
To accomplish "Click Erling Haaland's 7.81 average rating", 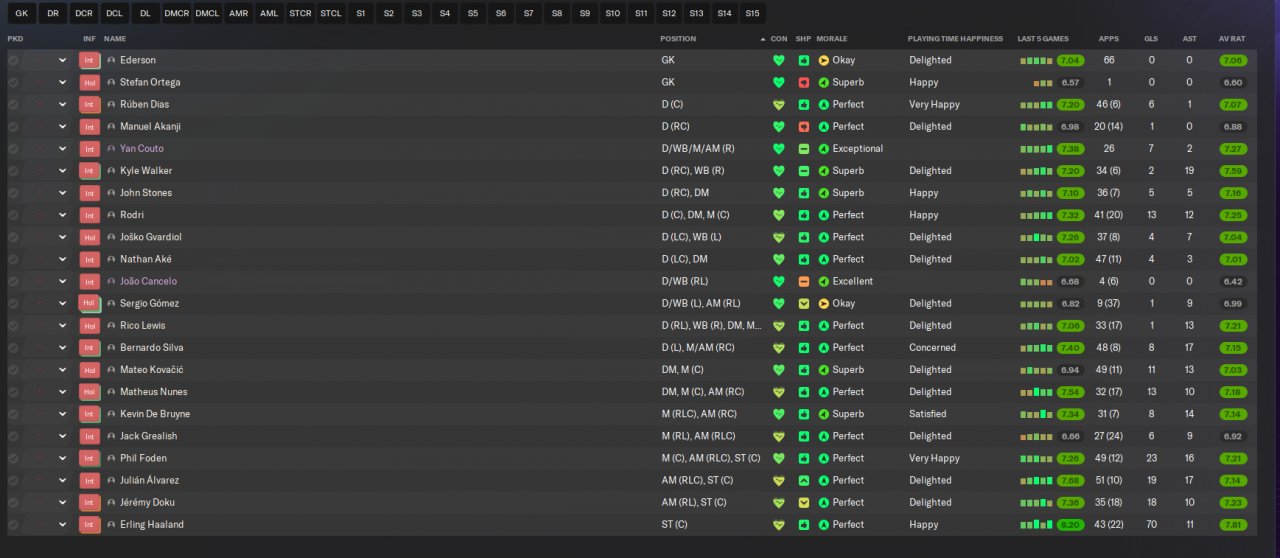I will [1233, 524].
